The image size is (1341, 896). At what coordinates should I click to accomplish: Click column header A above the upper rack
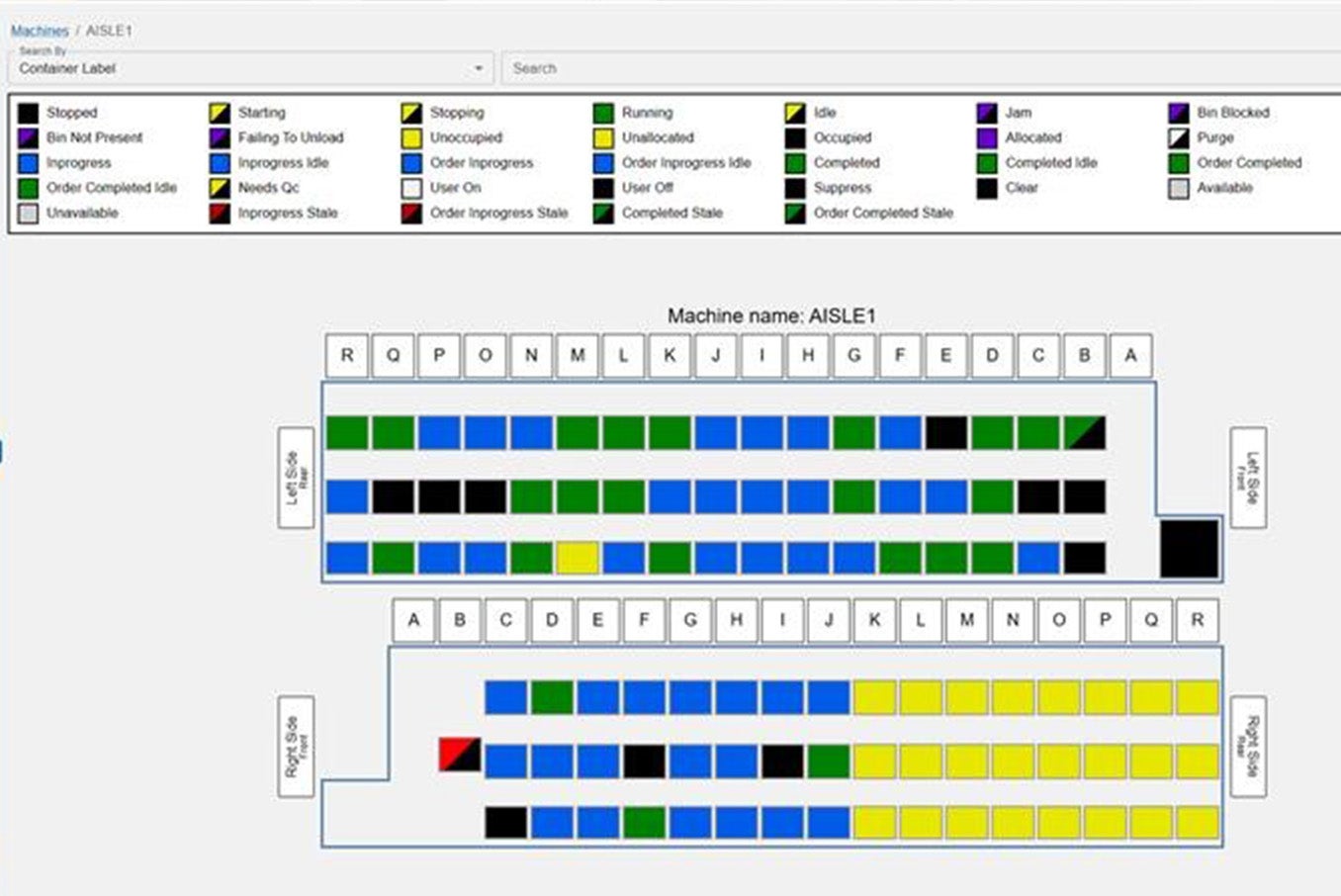[x=1130, y=354]
